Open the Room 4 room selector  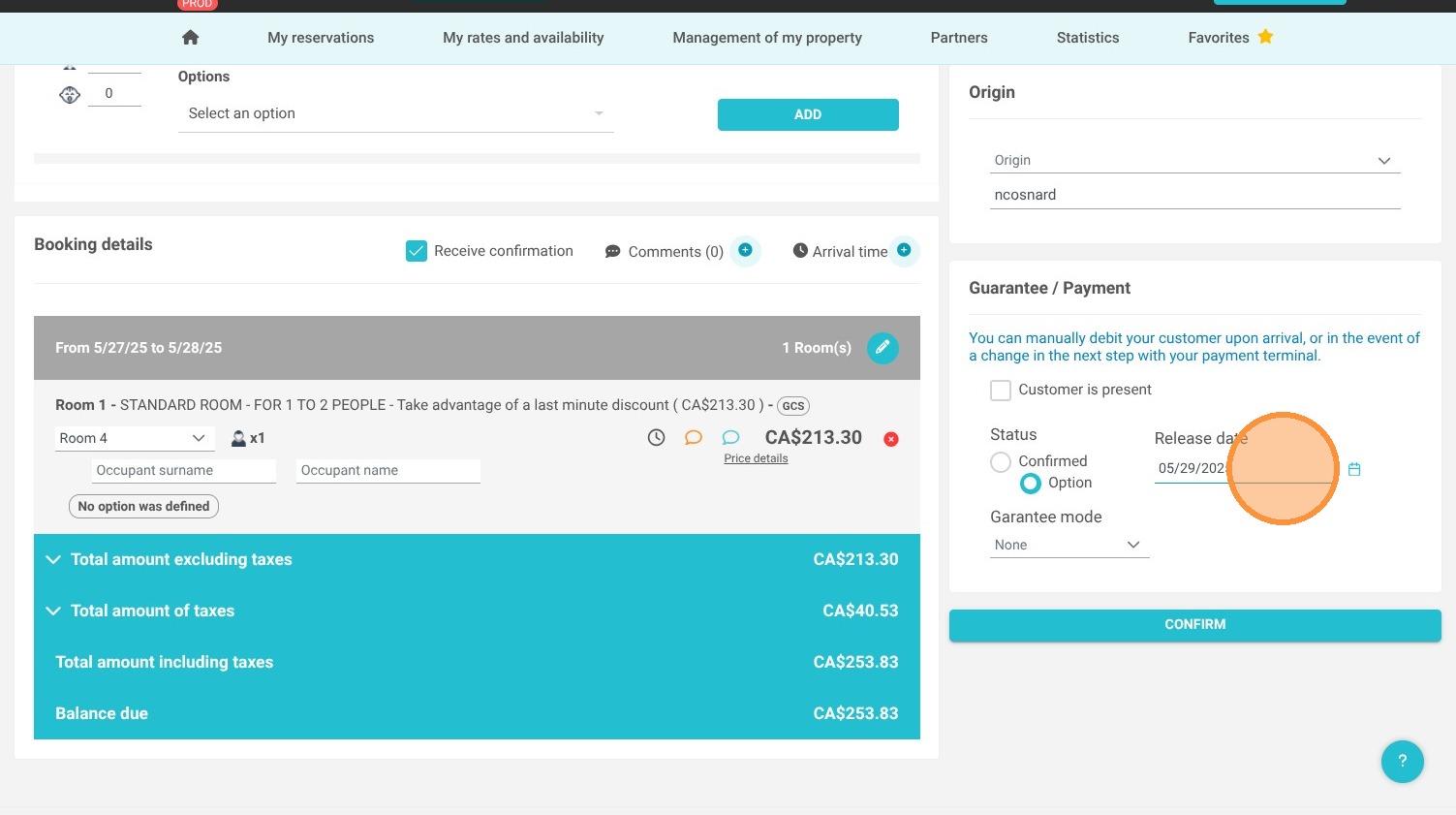134,438
